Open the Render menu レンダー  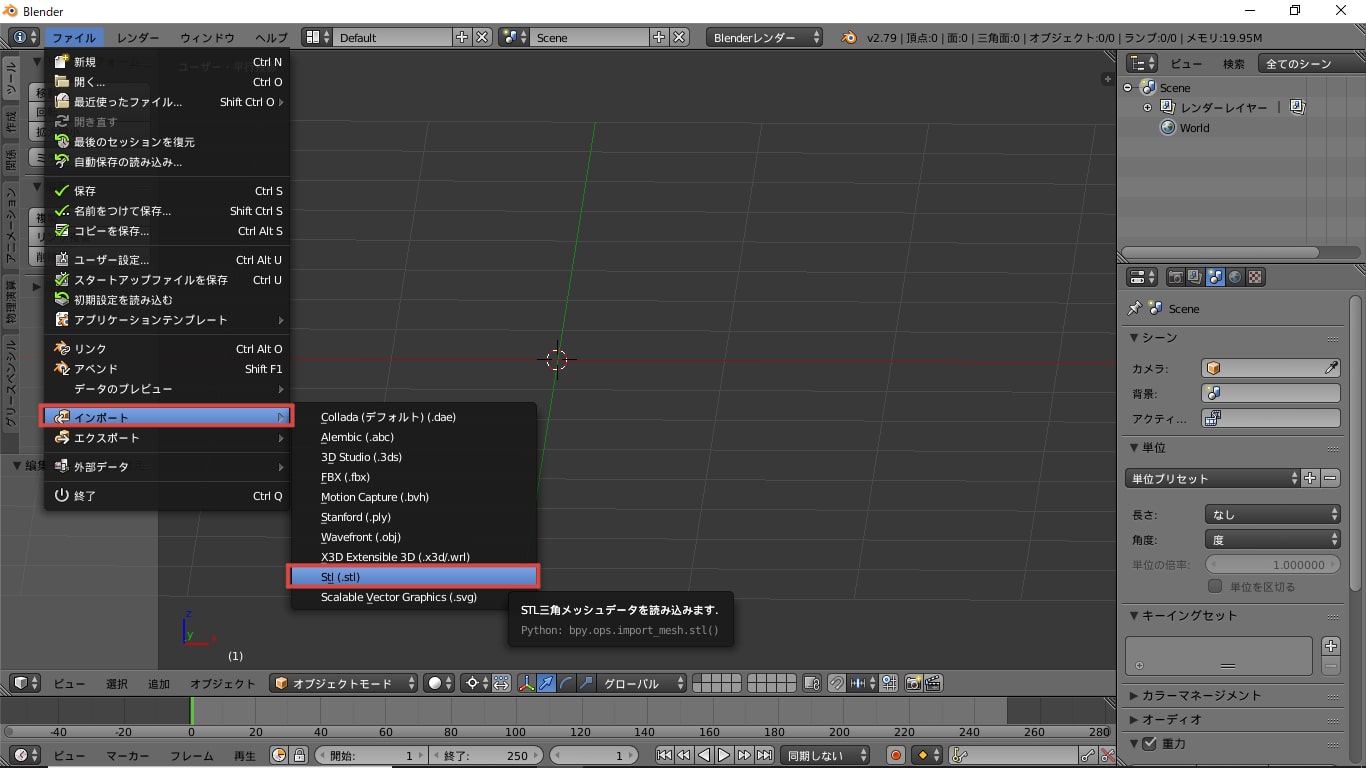138,37
